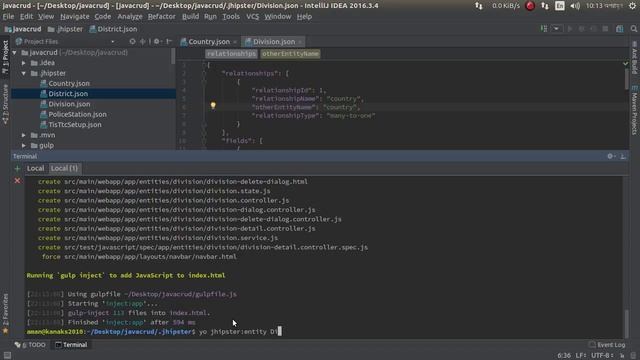The height and width of the screenshot is (360, 640).
Task: Click the otherEntityName breadcrumb in editor
Action: click(x=290, y=54)
